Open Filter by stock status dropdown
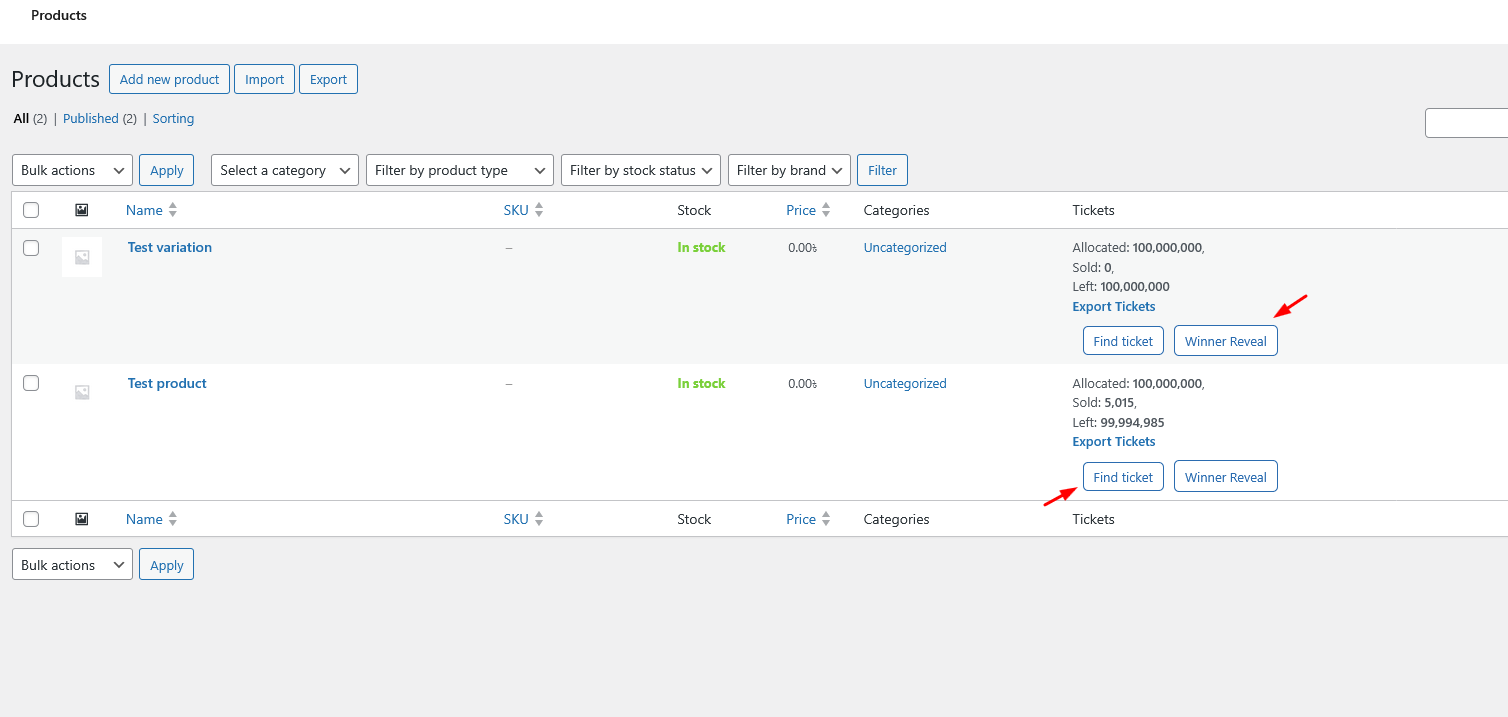 point(640,170)
